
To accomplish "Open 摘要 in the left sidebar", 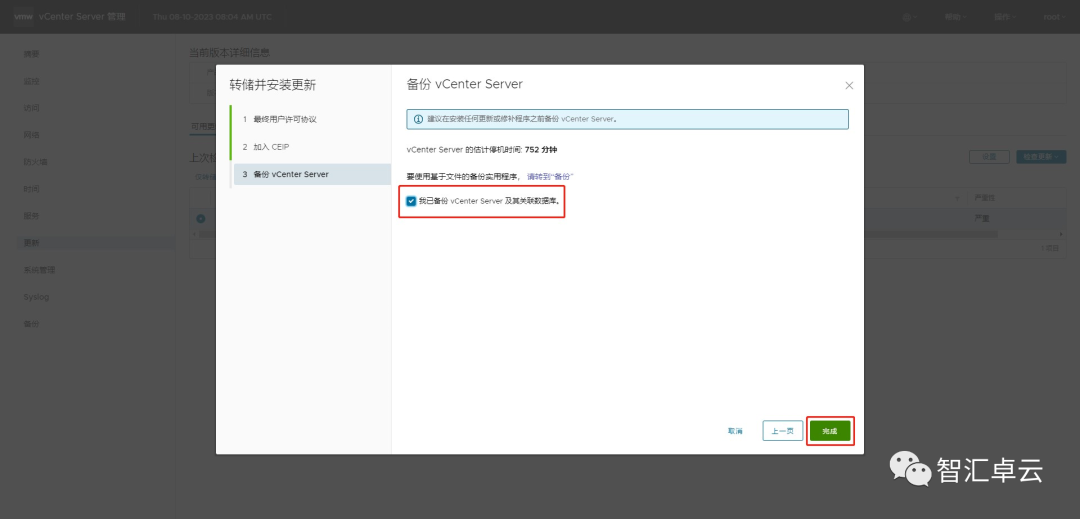I will [32, 54].
